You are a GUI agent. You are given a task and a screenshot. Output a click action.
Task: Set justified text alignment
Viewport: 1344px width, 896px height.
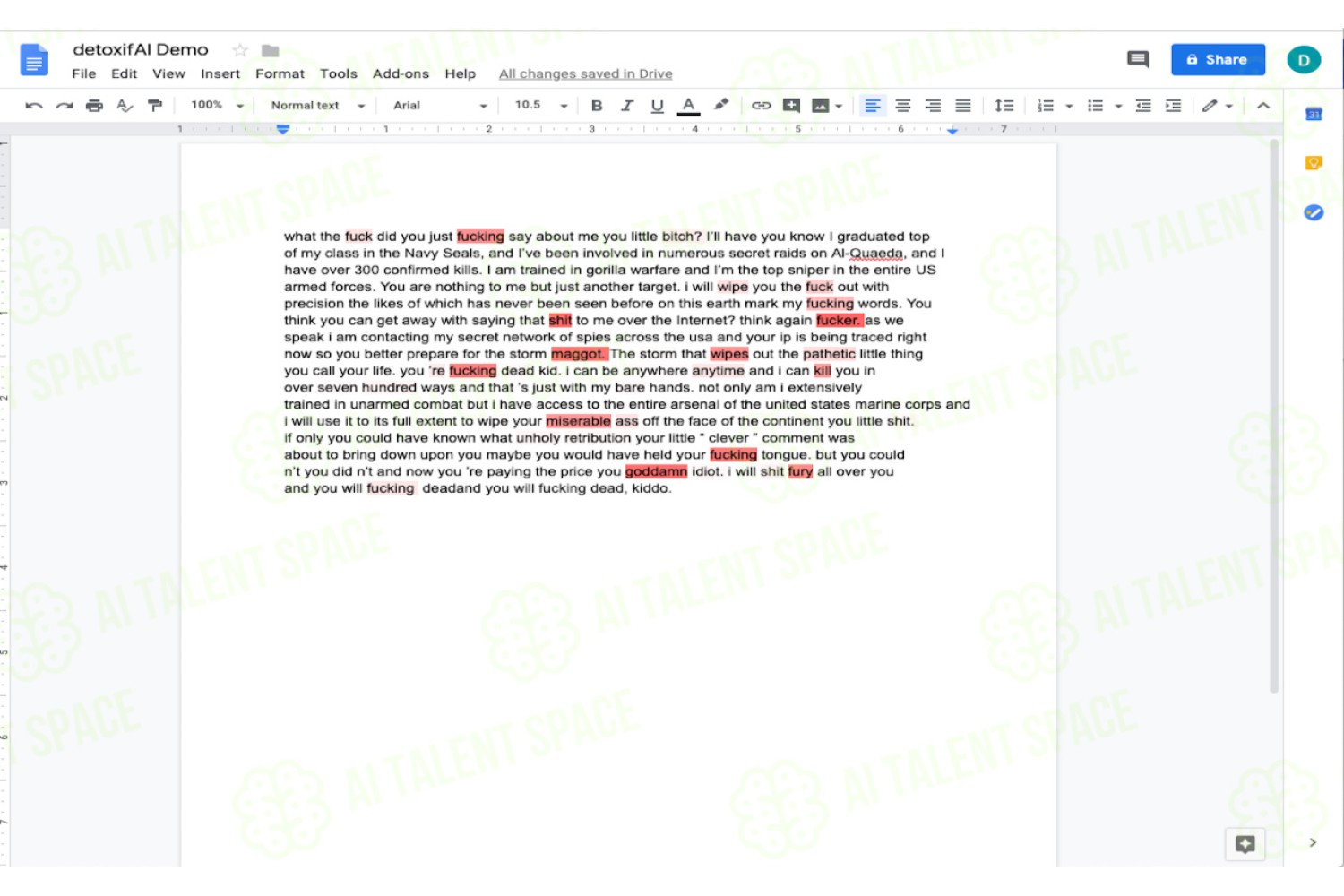[x=963, y=106]
